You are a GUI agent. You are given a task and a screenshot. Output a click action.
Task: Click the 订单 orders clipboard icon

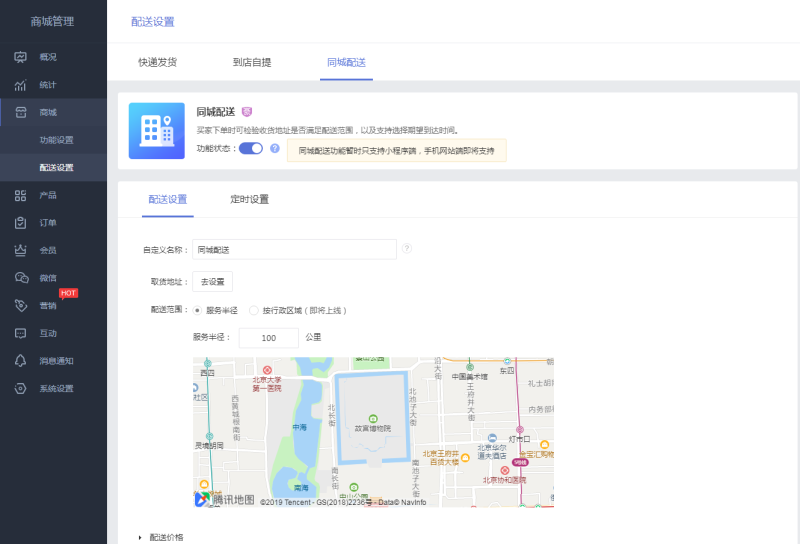20,223
